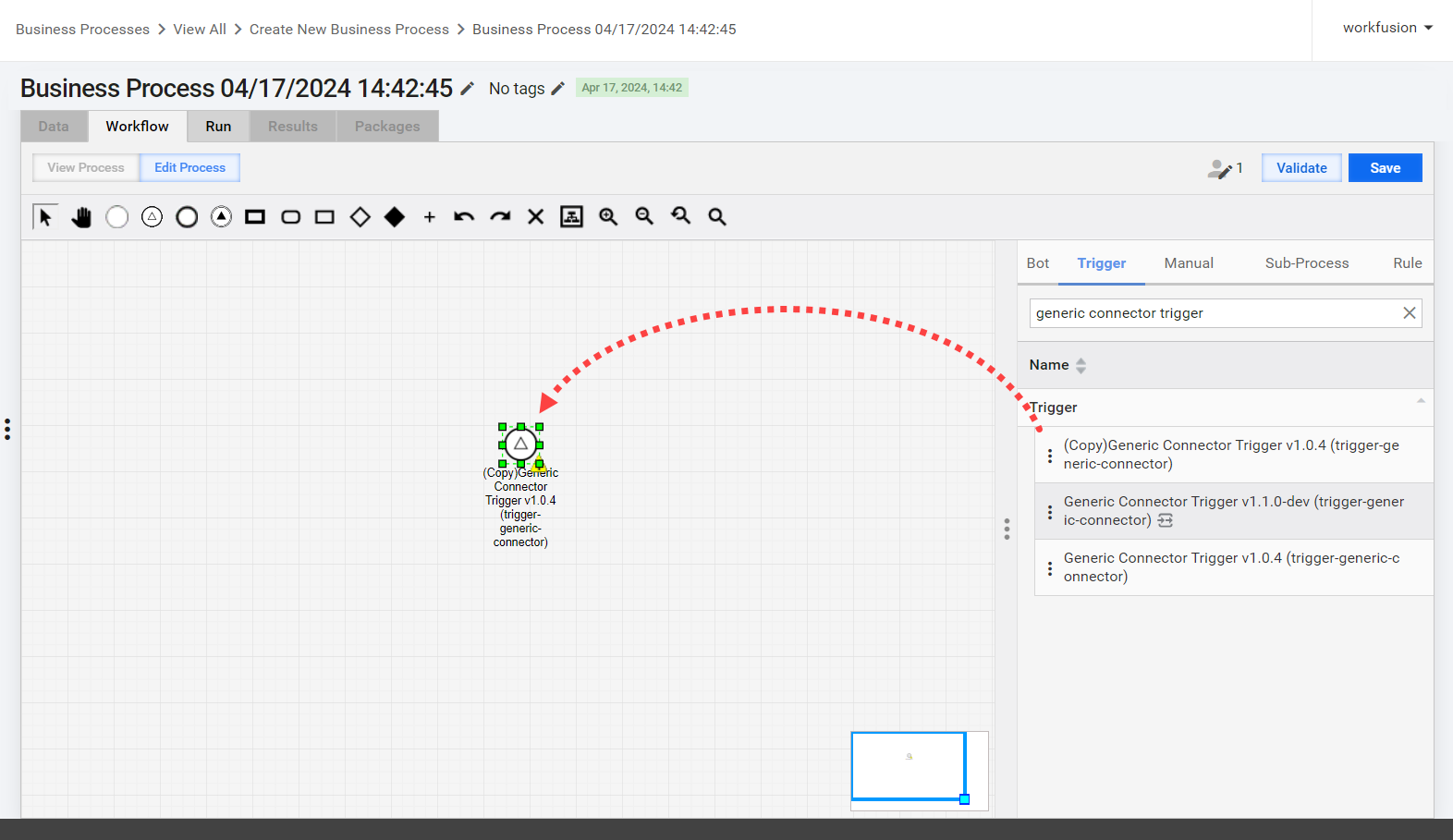
Task: Click the auto-layout diagram icon
Action: (x=572, y=217)
